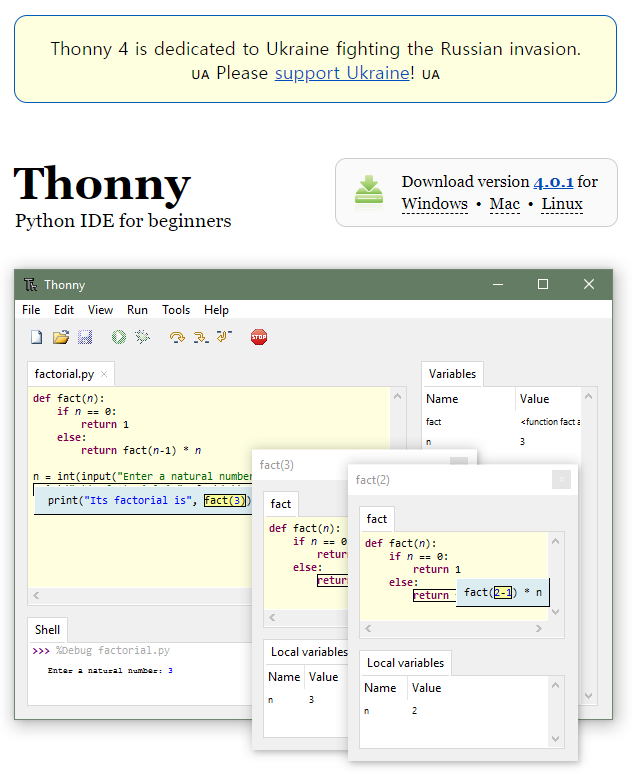Choose the Windows download link
This screenshot has width=634, height=774.
click(x=435, y=204)
